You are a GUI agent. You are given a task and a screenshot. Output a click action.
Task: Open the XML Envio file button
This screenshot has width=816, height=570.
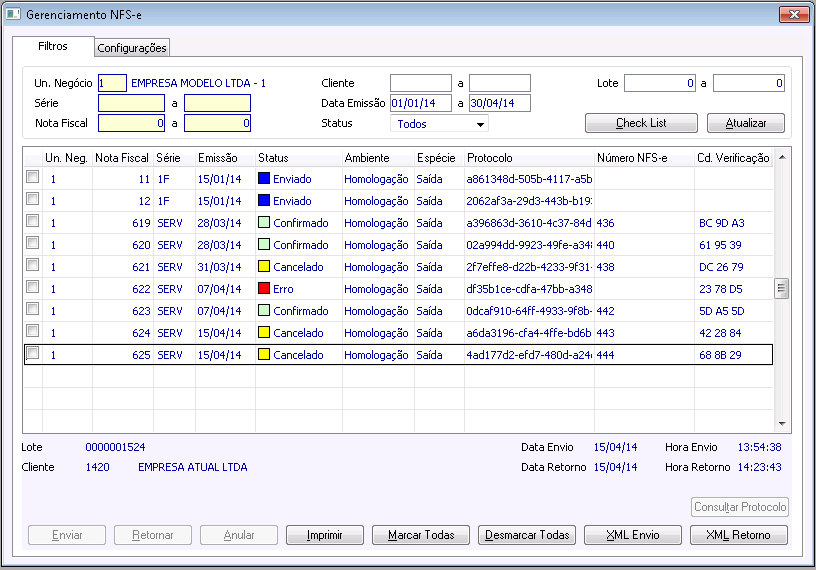coord(632,535)
